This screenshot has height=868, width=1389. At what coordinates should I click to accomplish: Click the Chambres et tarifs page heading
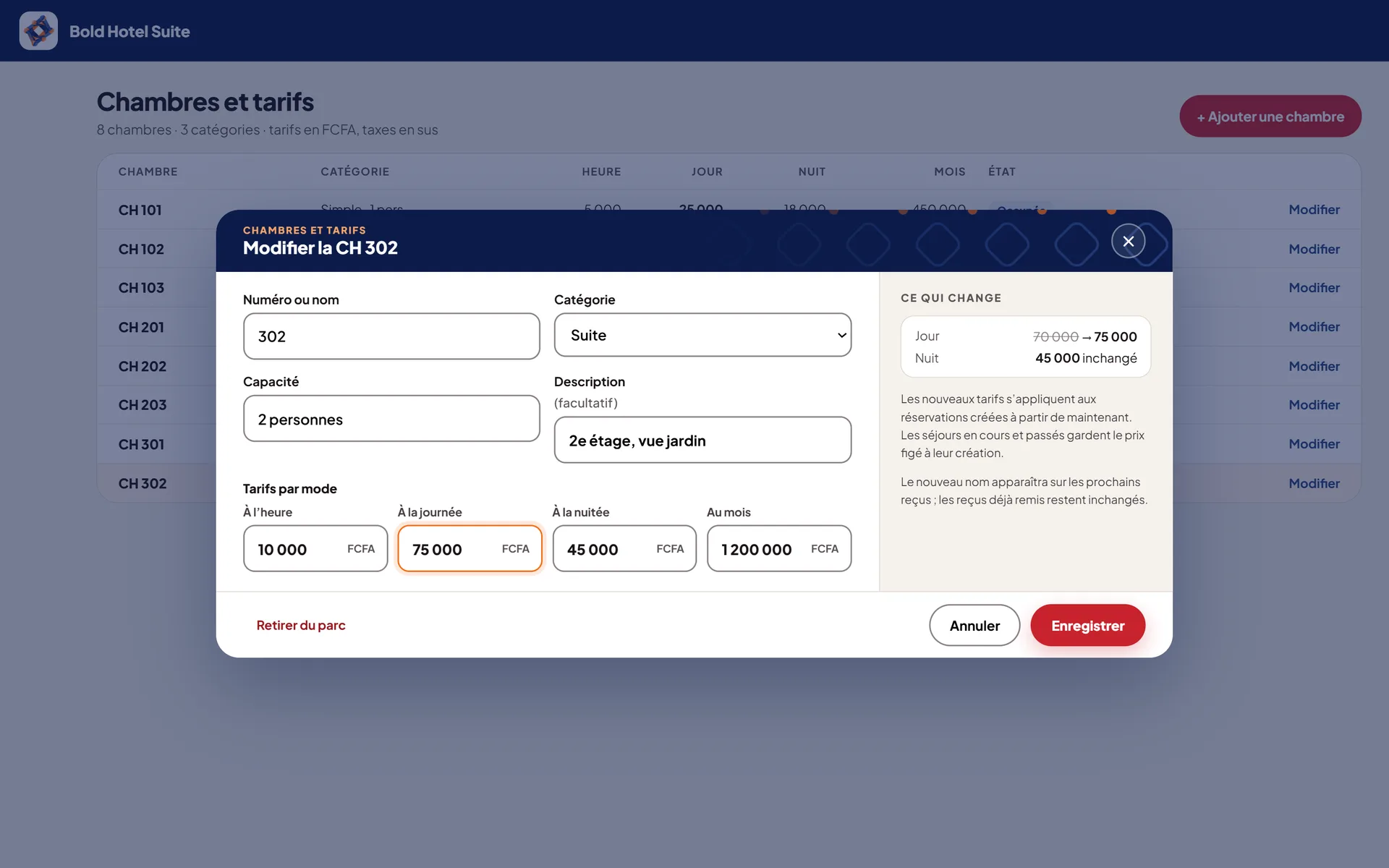point(205,102)
